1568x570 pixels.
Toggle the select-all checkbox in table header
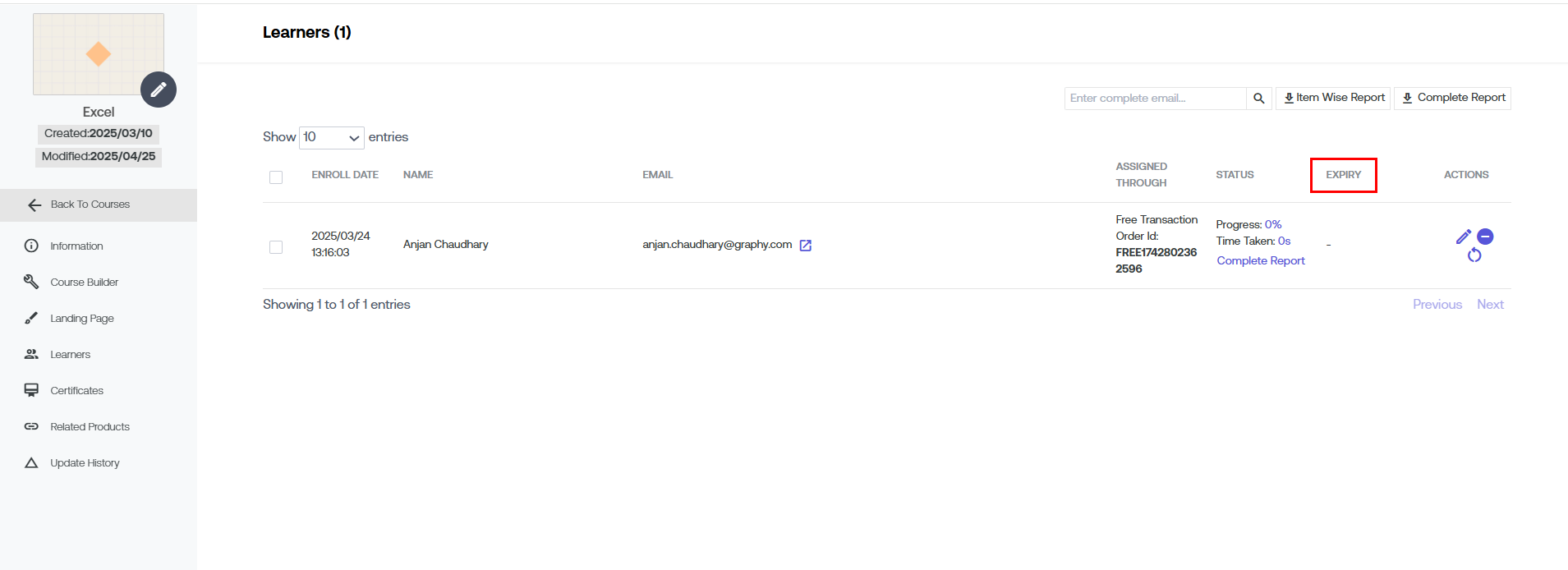276,177
